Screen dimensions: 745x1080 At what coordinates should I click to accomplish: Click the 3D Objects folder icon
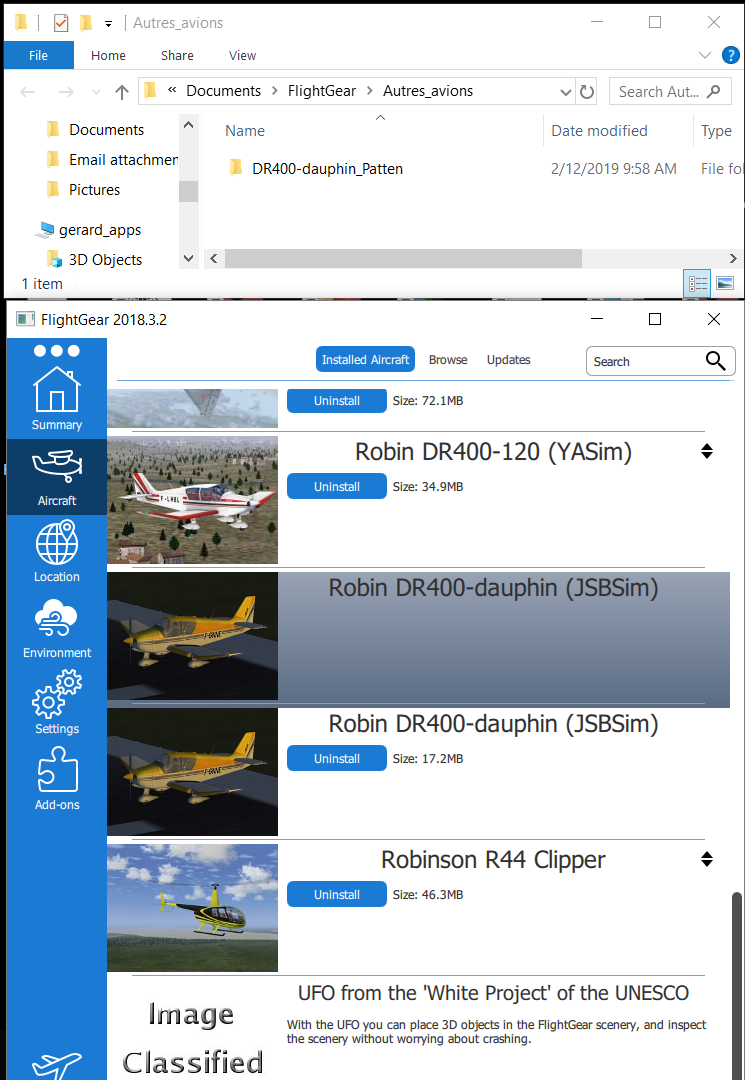click(54, 259)
